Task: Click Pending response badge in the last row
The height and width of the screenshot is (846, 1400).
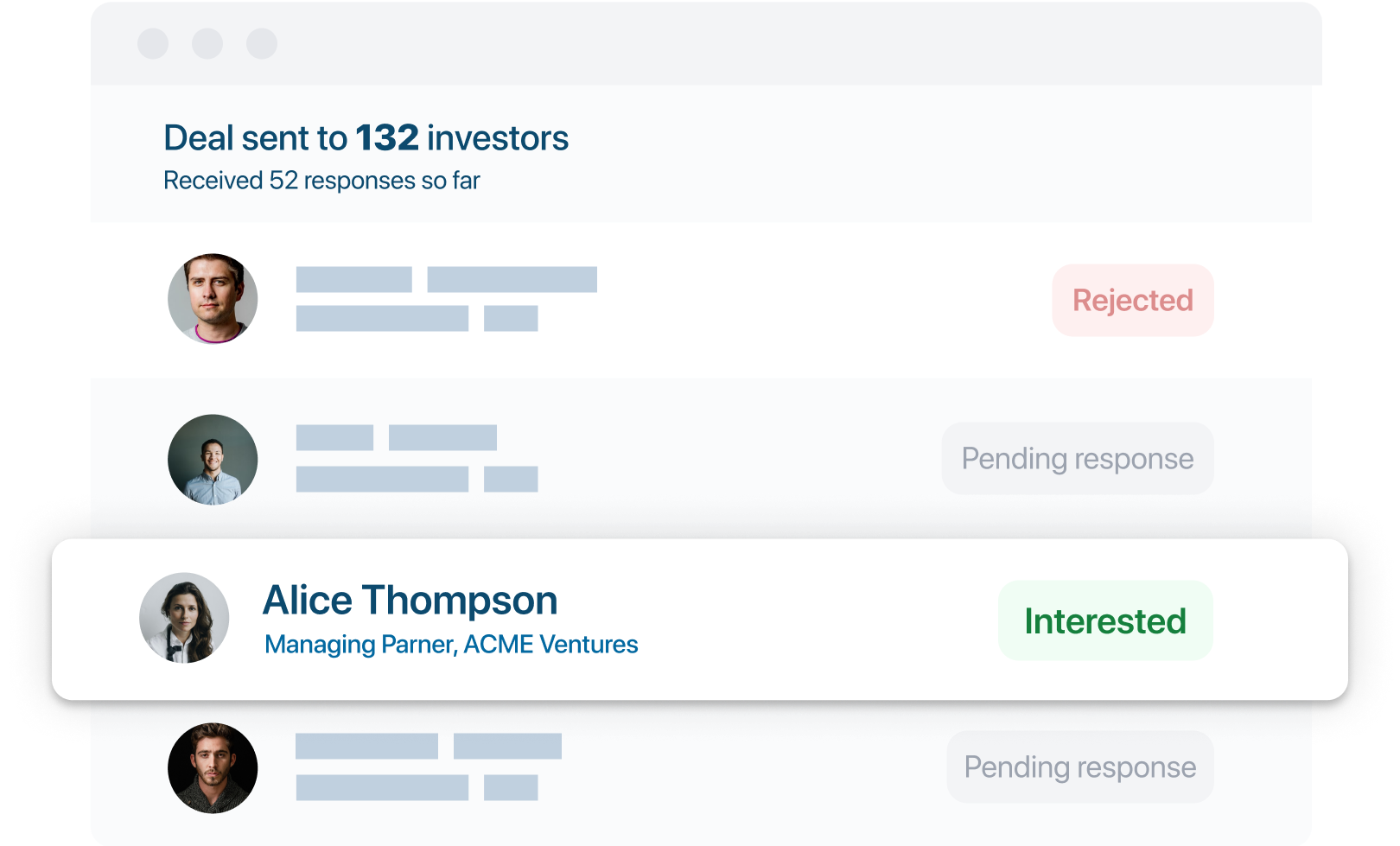Action: pos(1079,767)
